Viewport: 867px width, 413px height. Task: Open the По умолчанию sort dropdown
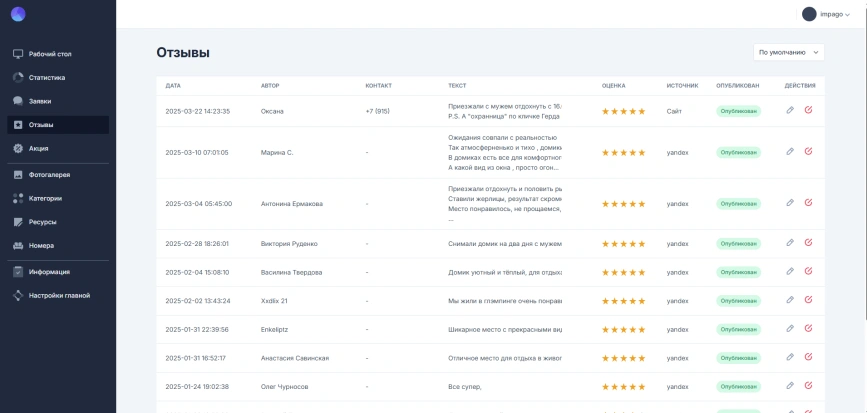788,53
